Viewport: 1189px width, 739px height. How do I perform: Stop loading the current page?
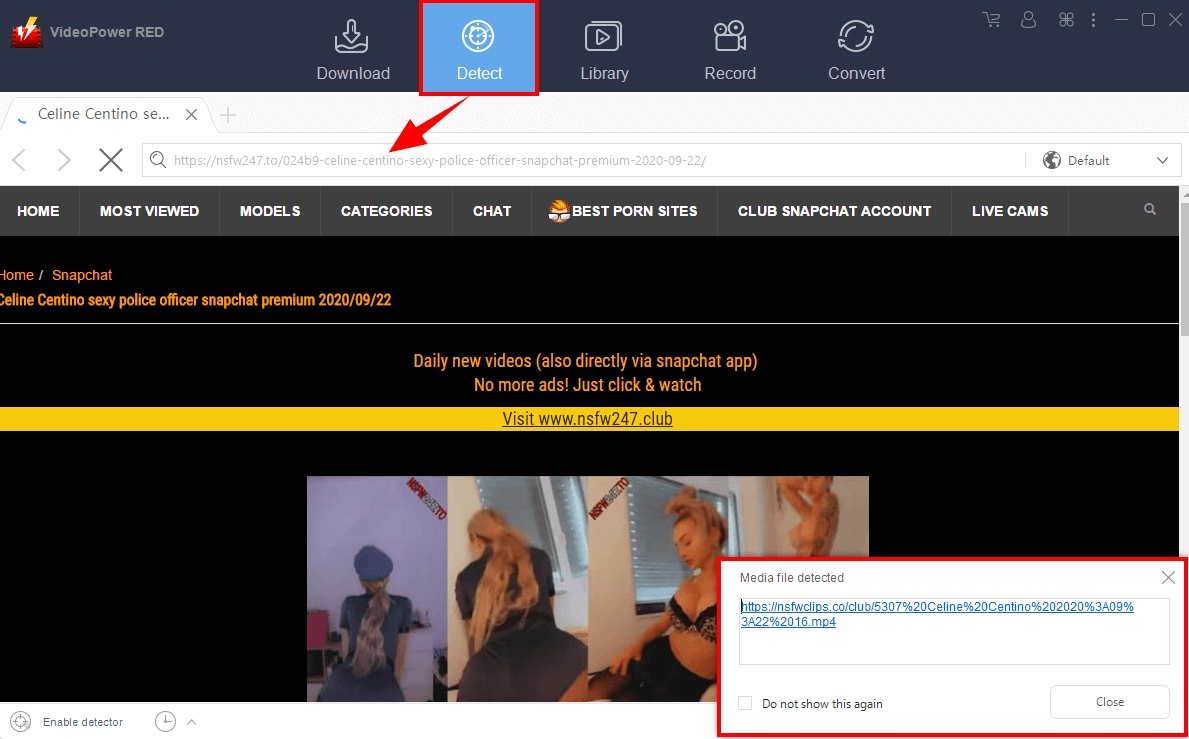[x=111, y=160]
